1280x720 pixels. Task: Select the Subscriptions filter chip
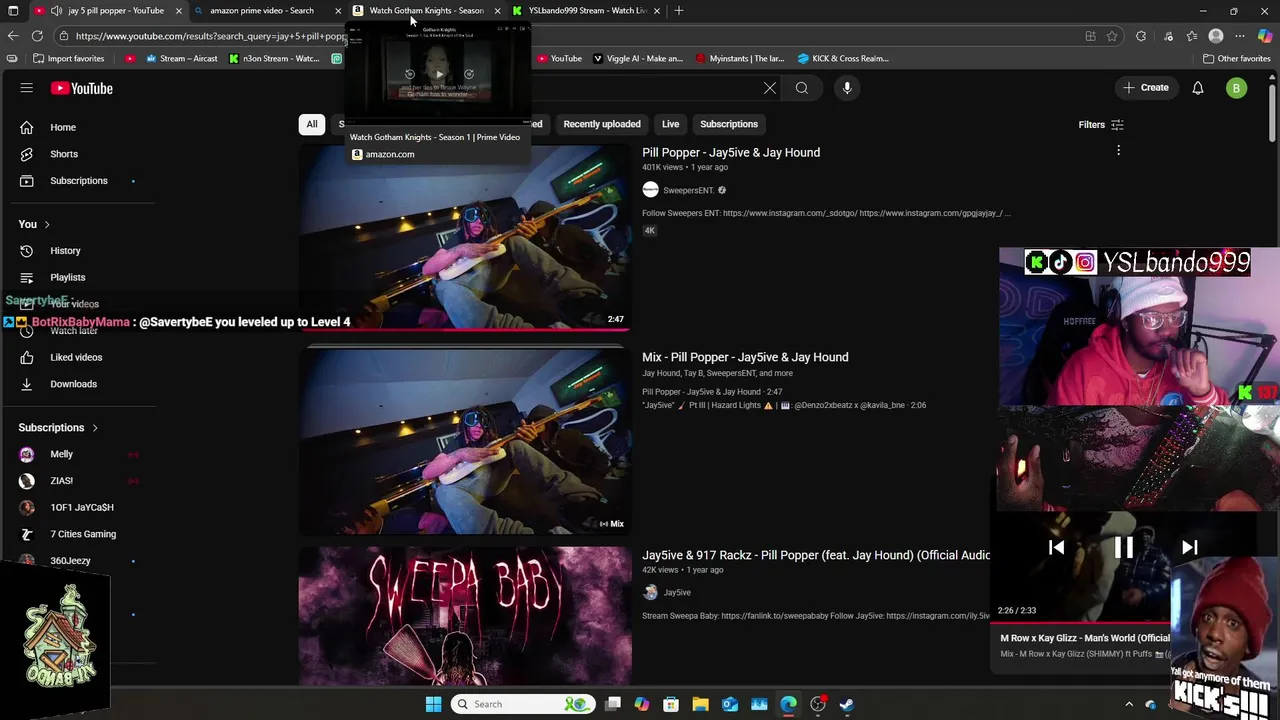point(729,124)
